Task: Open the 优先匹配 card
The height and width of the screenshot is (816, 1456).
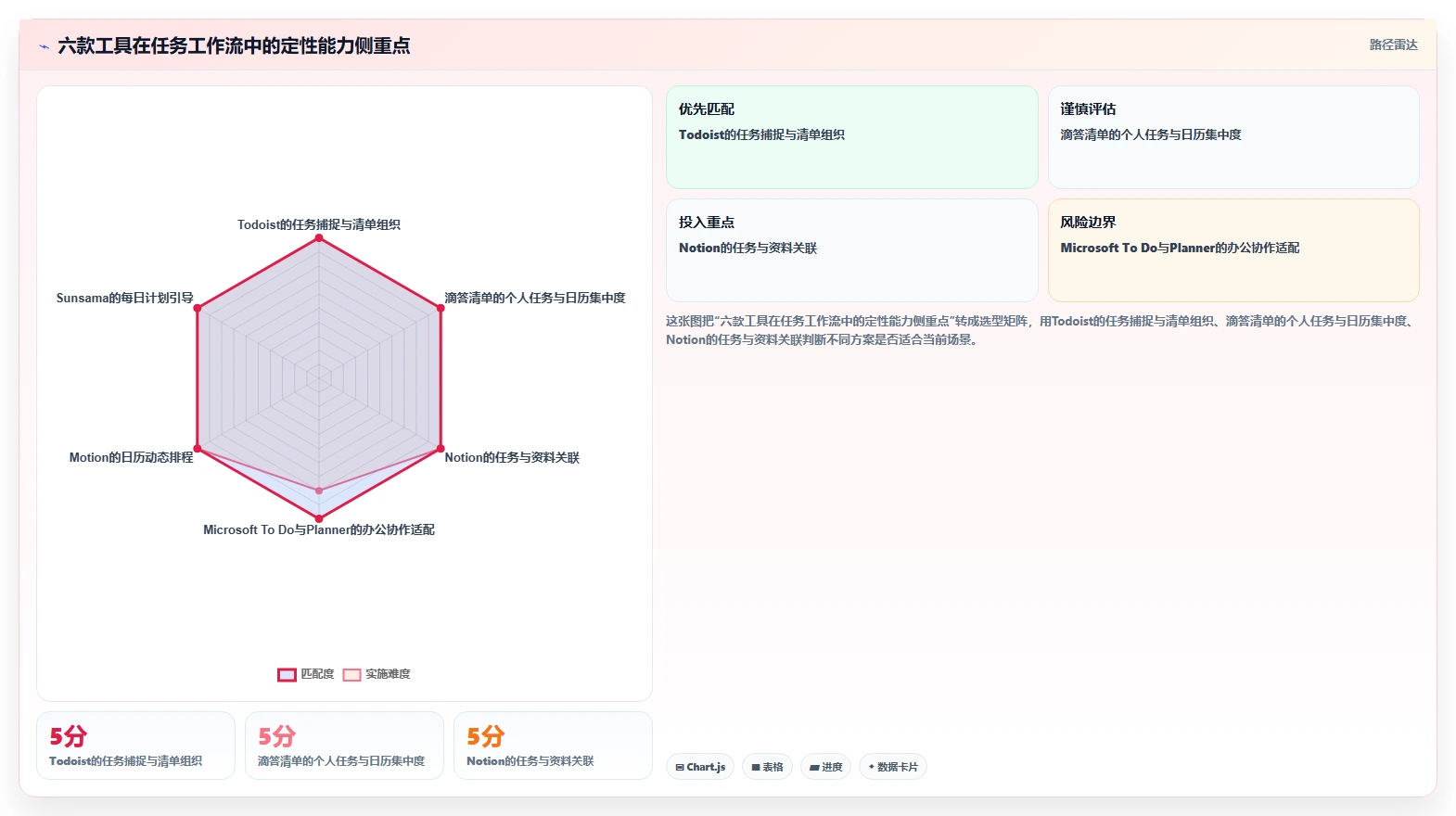Action: pos(851,137)
